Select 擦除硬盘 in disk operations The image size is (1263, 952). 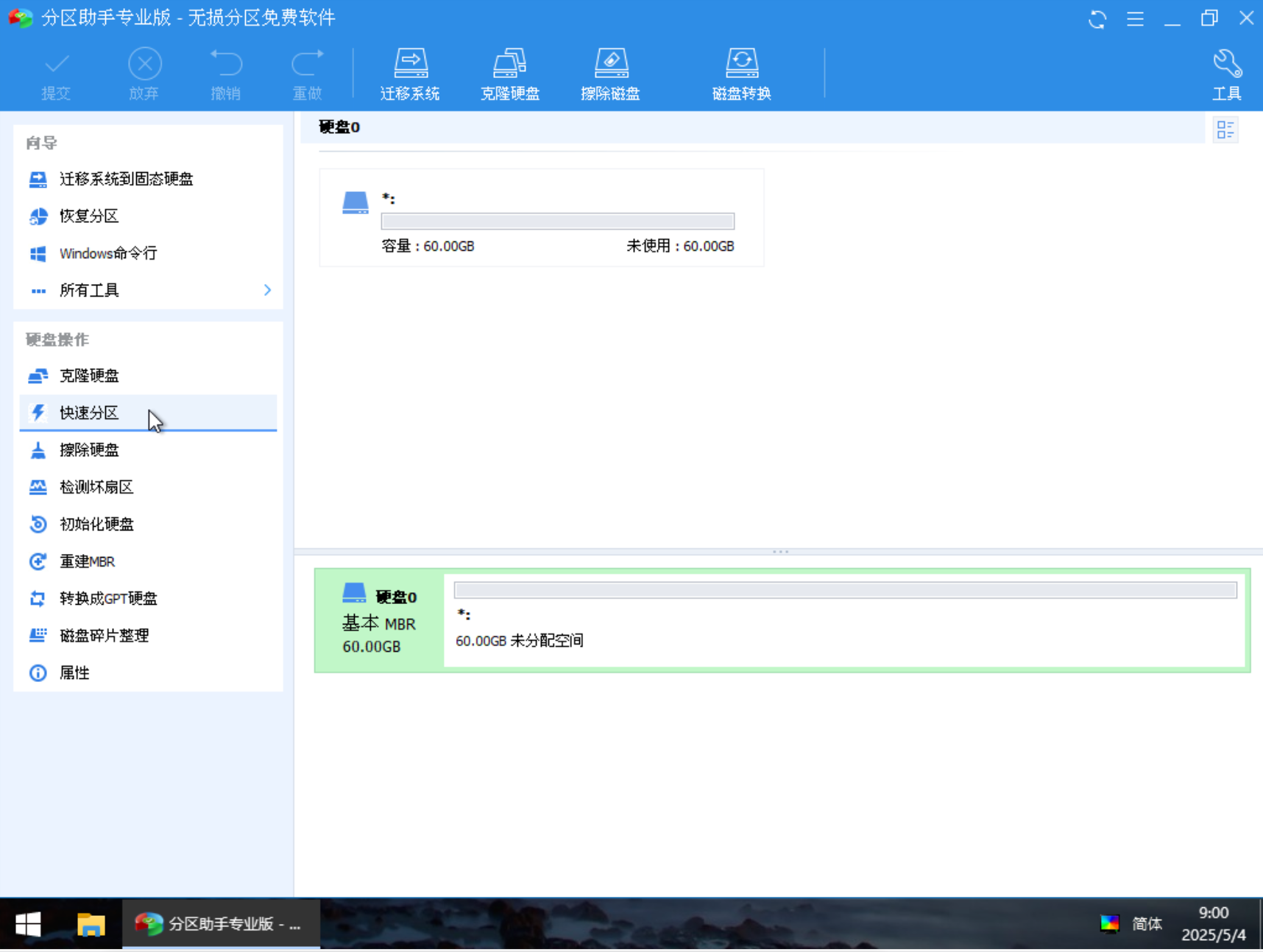click(148, 450)
